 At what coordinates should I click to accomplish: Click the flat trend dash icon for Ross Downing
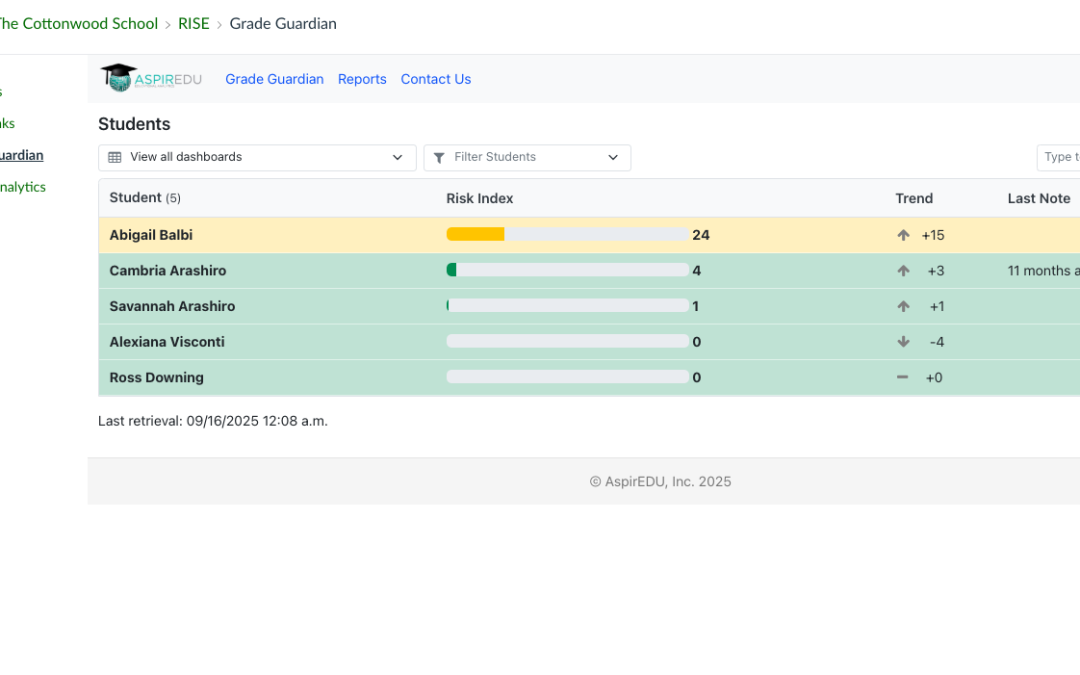[x=903, y=377]
